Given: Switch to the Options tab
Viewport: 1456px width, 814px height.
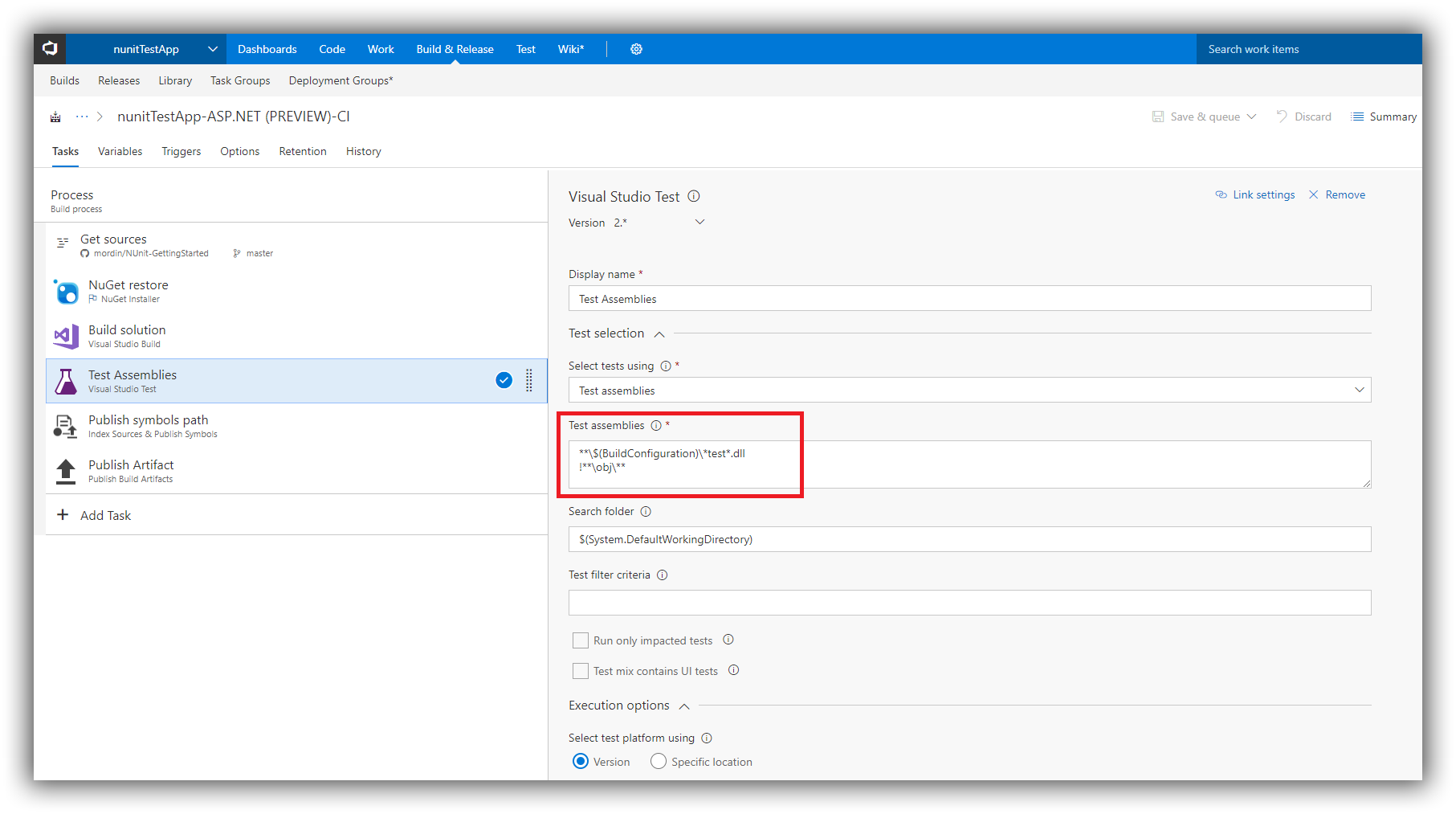Looking at the screenshot, I should click(x=240, y=151).
